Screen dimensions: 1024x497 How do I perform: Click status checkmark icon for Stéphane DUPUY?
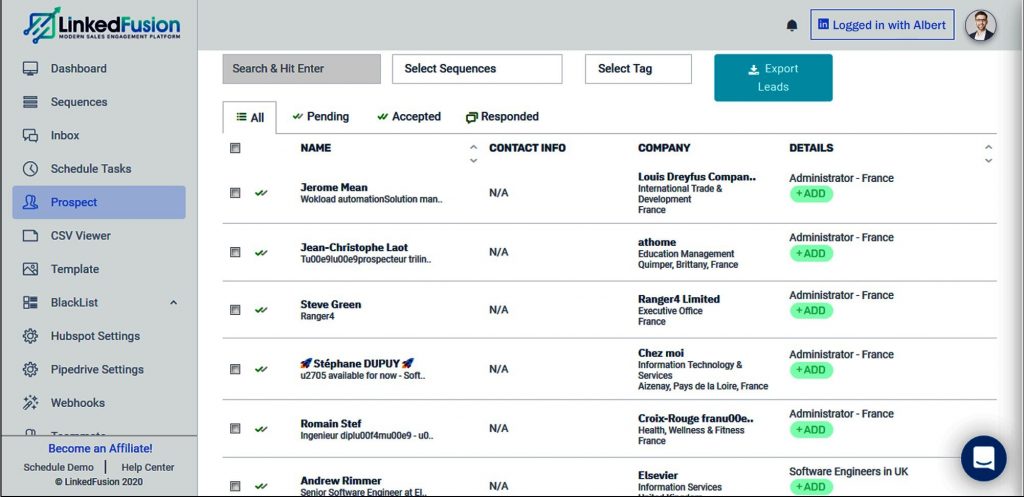pos(261,369)
